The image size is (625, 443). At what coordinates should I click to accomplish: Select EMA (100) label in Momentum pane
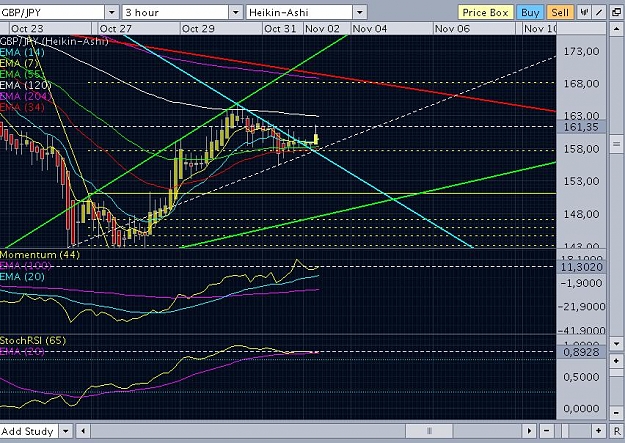tap(26, 266)
